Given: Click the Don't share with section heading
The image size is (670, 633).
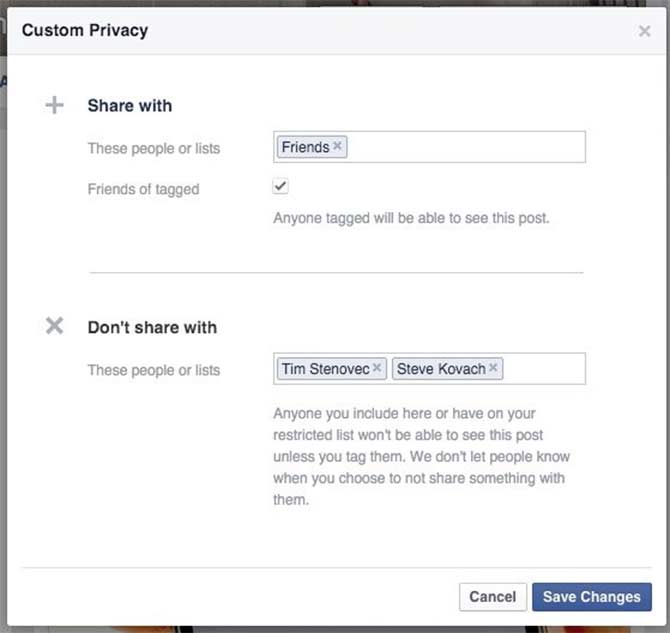Looking at the screenshot, I should click(x=152, y=327).
